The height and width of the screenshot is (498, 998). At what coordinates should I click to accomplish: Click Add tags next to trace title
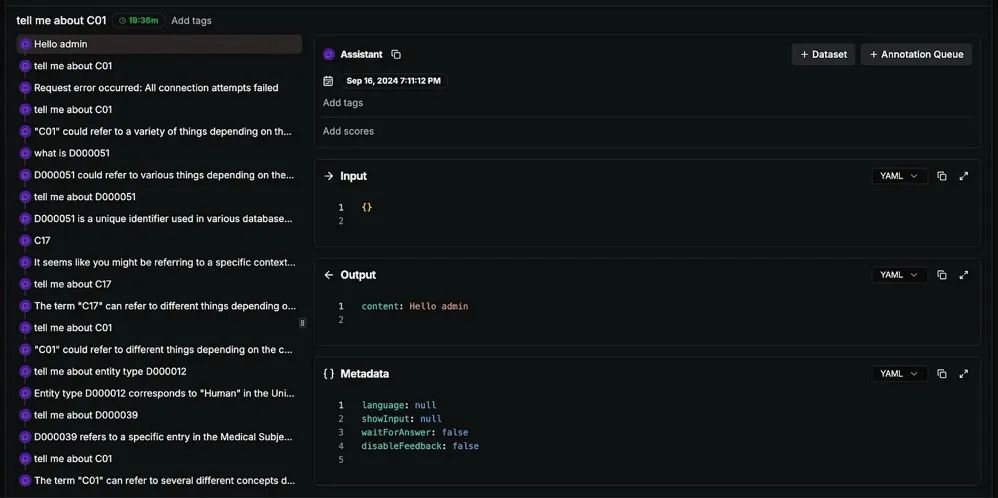[191, 20]
